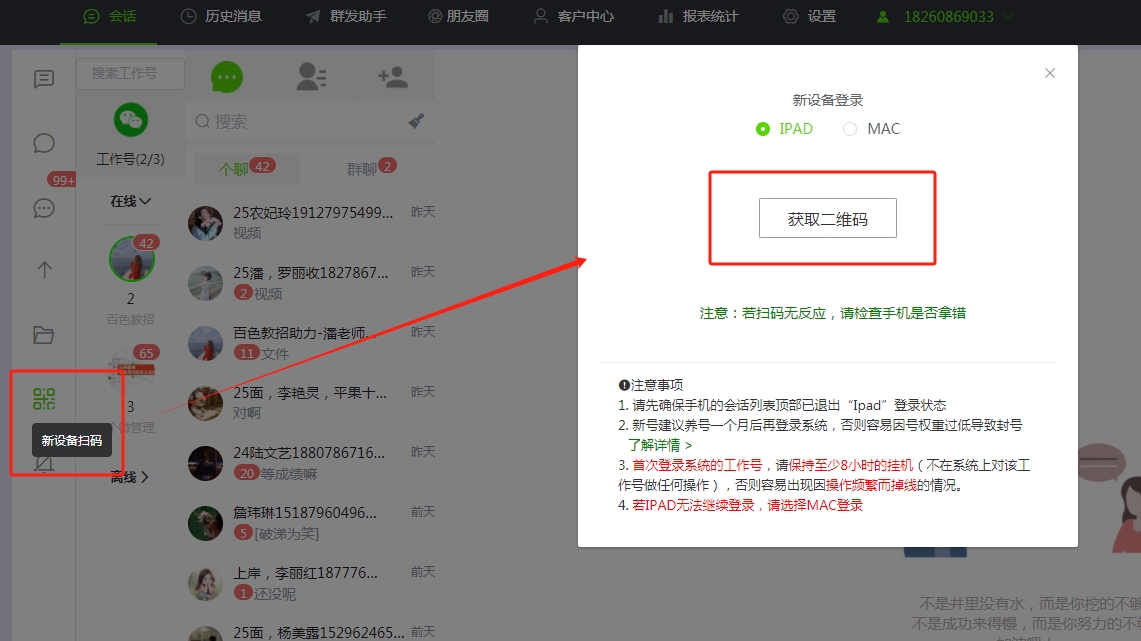Open chat 24陆文艺1880786716
The height and width of the screenshot is (641, 1141).
click(x=311, y=463)
